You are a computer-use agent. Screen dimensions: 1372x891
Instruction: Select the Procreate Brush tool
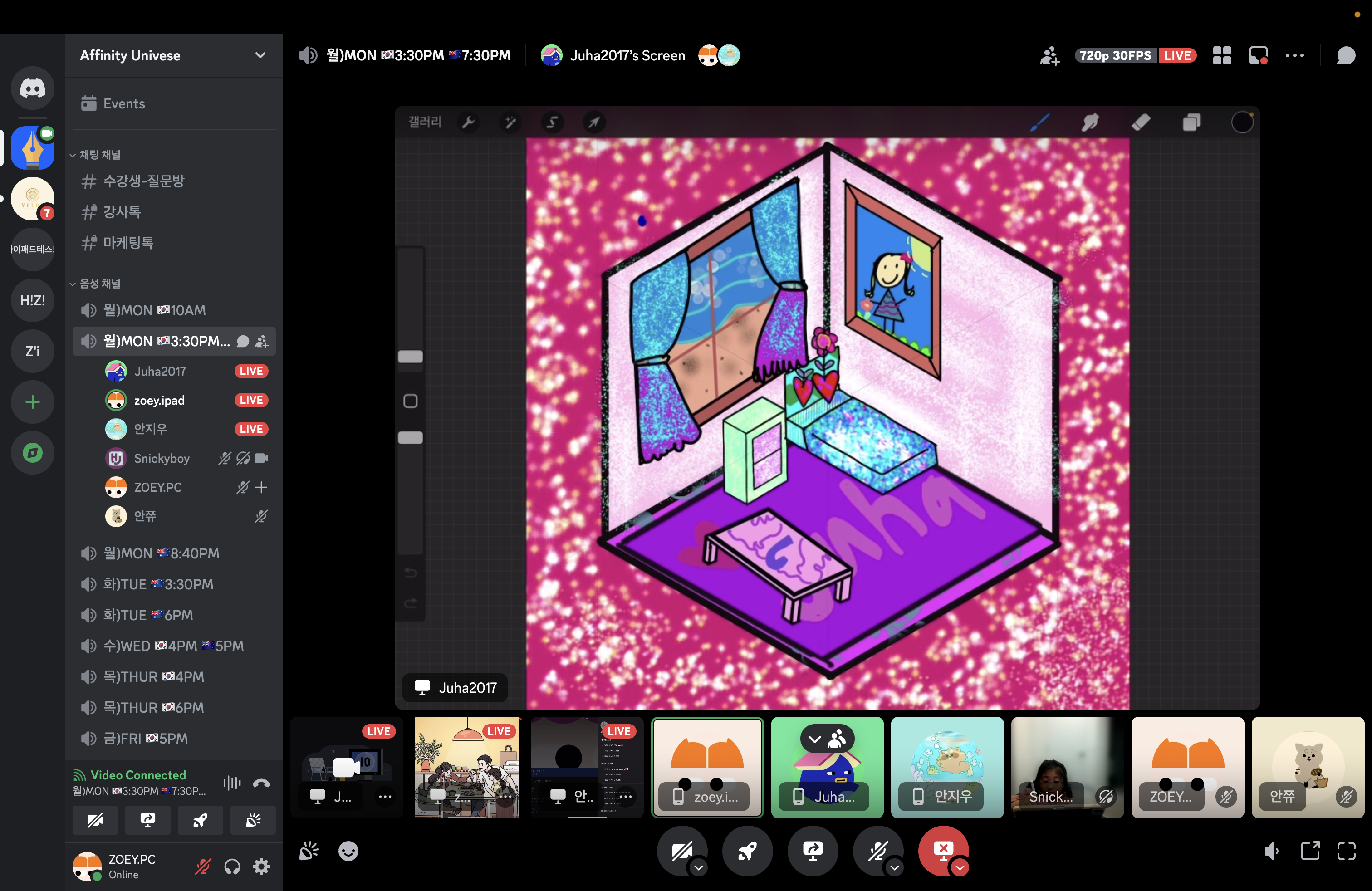[1039, 122]
